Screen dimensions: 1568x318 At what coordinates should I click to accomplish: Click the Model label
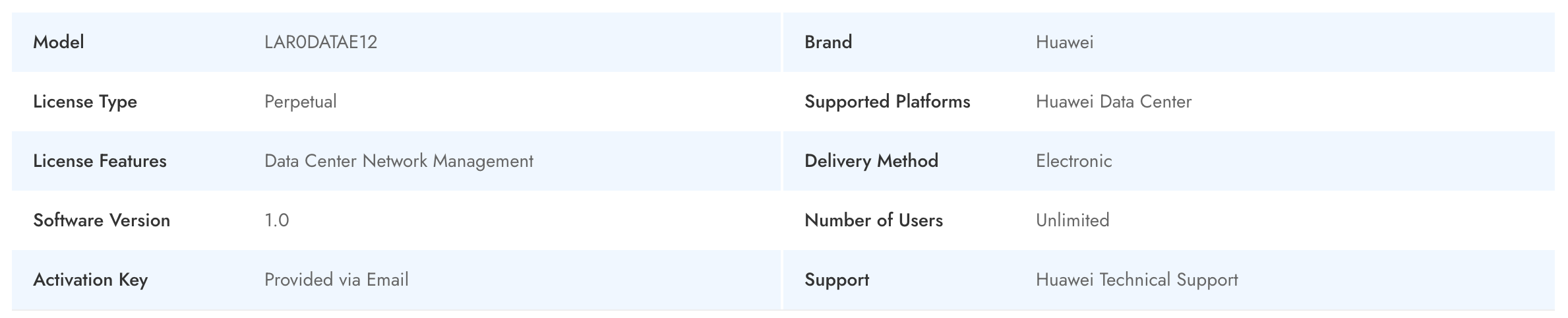coord(59,42)
